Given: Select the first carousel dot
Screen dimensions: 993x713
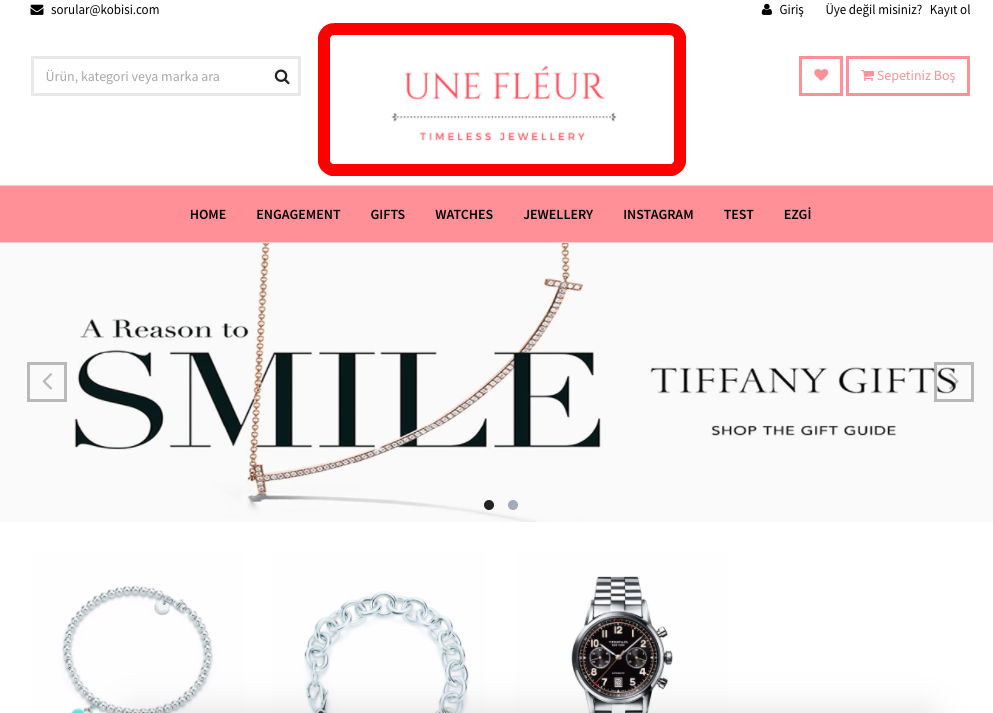Looking at the screenshot, I should (x=489, y=505).
